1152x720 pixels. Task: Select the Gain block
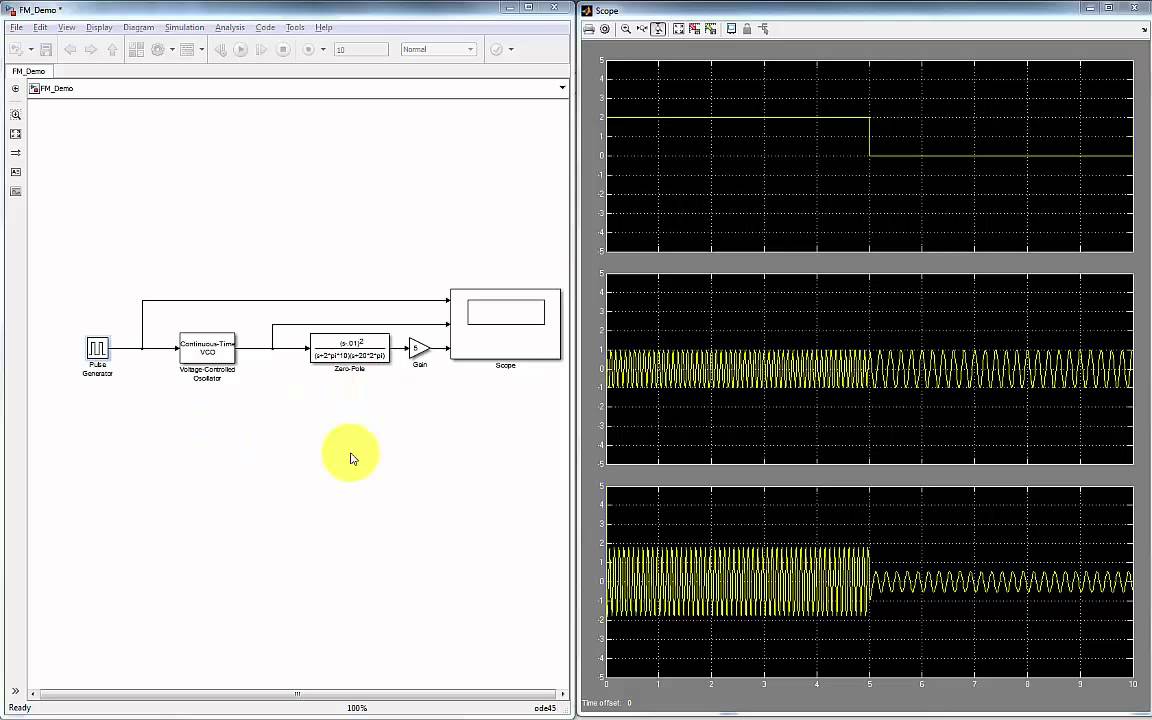pos(418,348)
